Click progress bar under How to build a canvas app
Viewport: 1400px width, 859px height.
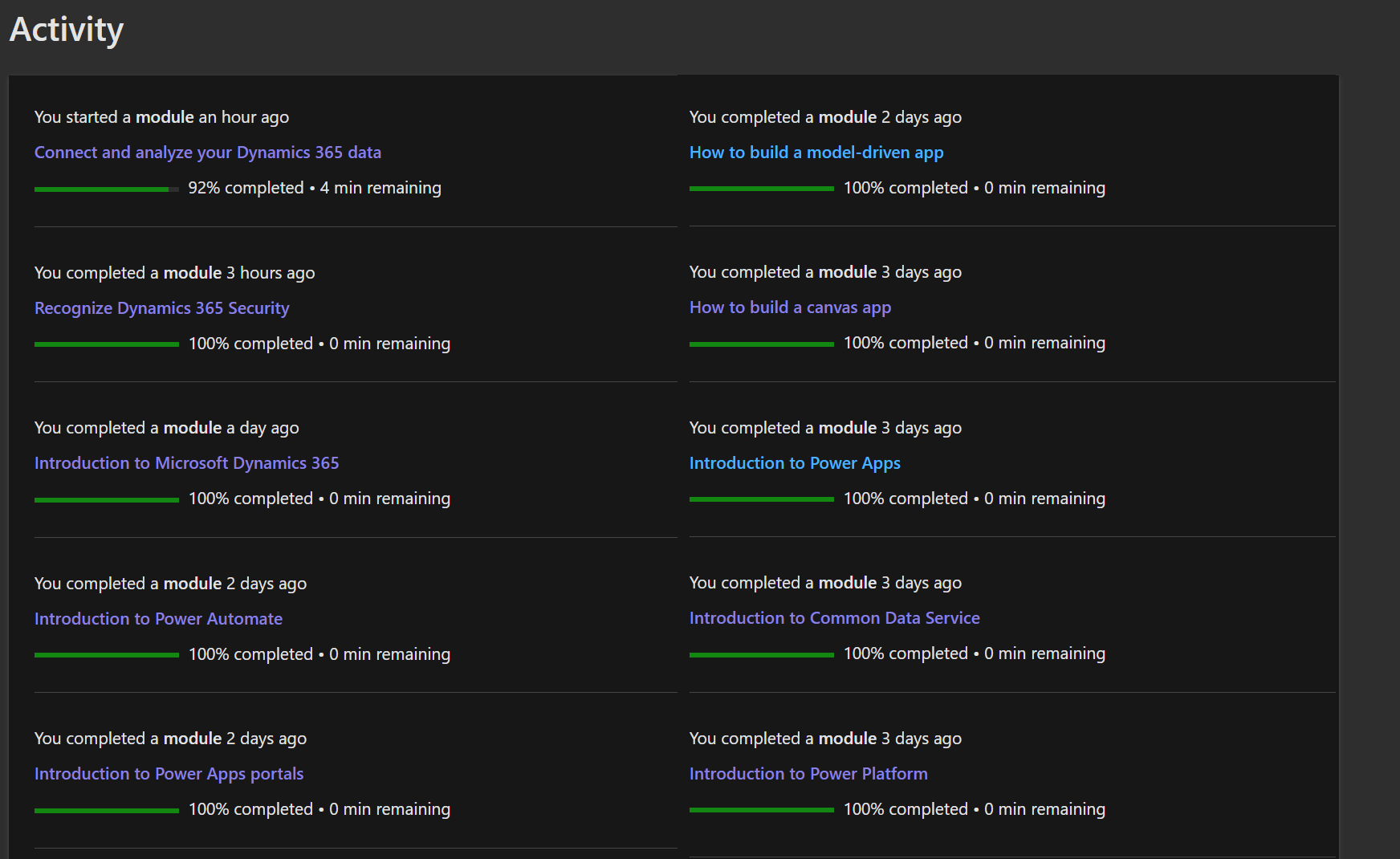pyautogui.click(x=762, y=344)
